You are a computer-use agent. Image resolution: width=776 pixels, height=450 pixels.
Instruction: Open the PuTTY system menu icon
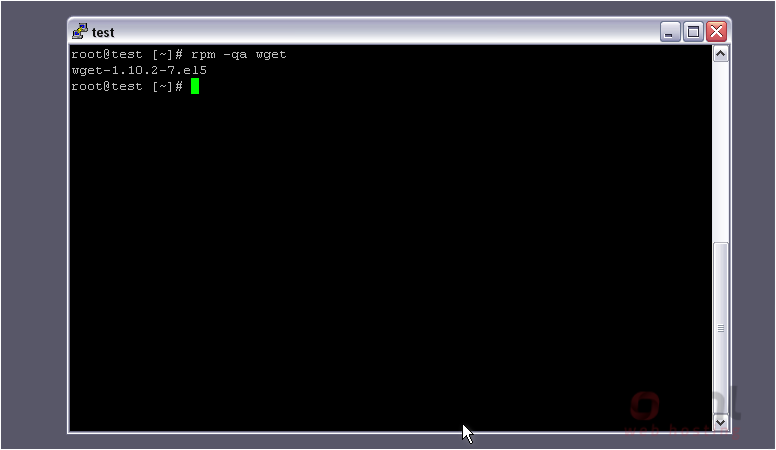tap(79, 32)
